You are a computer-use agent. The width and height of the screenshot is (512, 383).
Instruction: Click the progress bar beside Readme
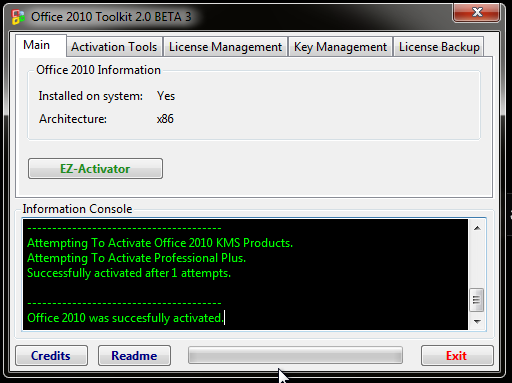295,355
